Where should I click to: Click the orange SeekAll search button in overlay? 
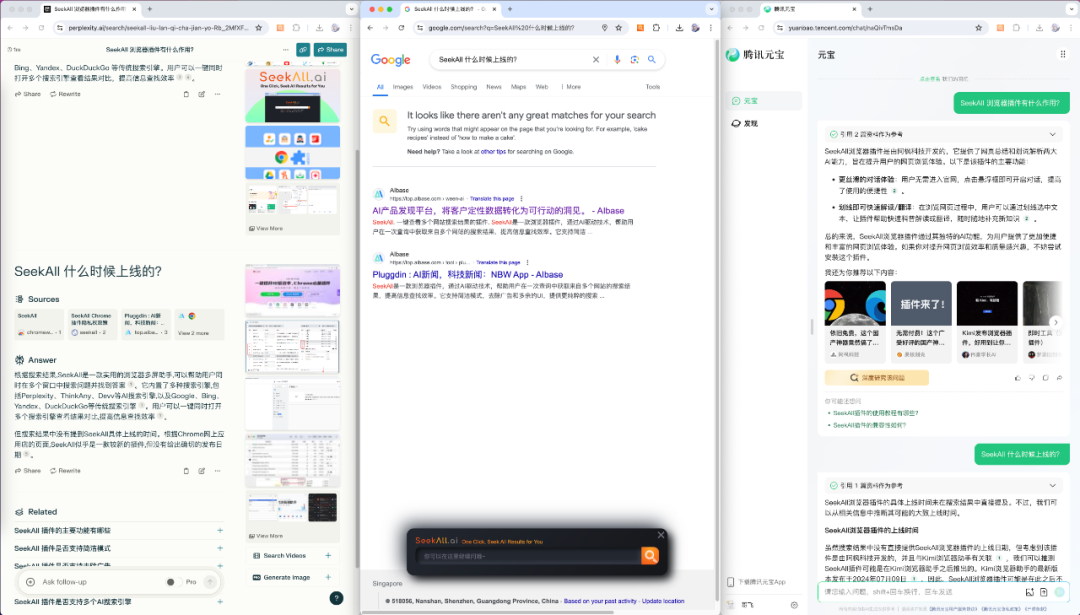click(x=650, y=556)
